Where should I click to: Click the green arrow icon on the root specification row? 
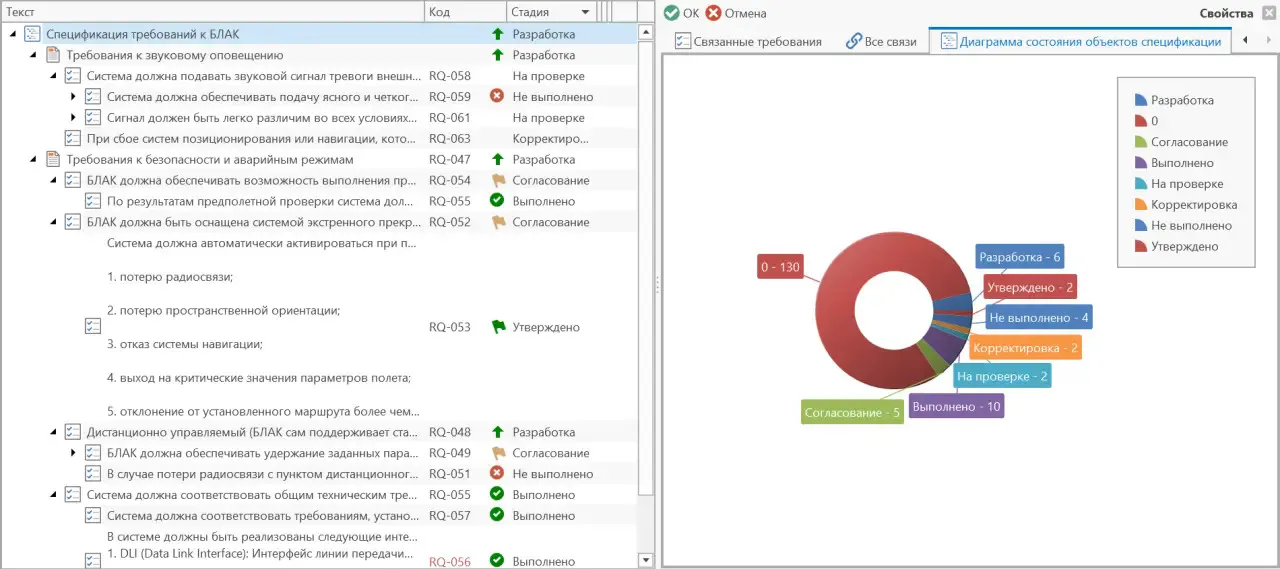[497, 34]
